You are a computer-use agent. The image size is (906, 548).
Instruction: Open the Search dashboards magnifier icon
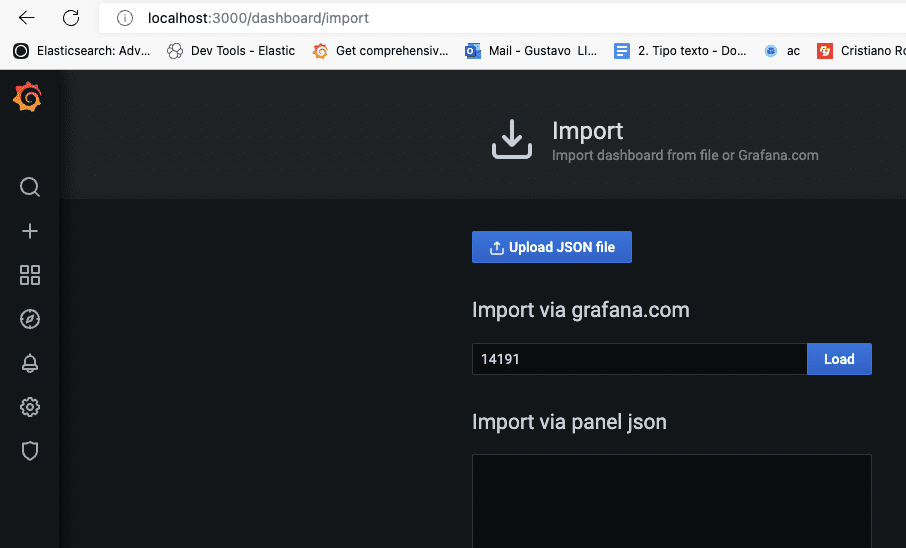[29, 187]
